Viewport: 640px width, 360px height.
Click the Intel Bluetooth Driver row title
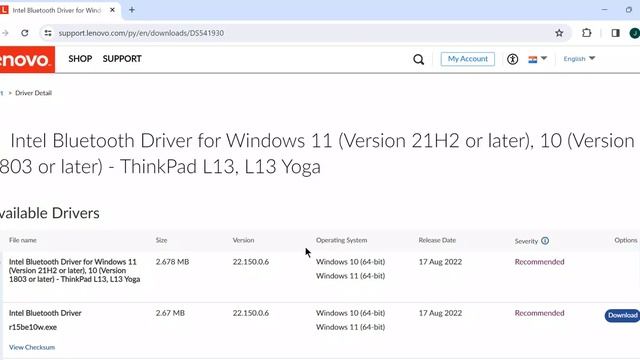tap(45, 313)
